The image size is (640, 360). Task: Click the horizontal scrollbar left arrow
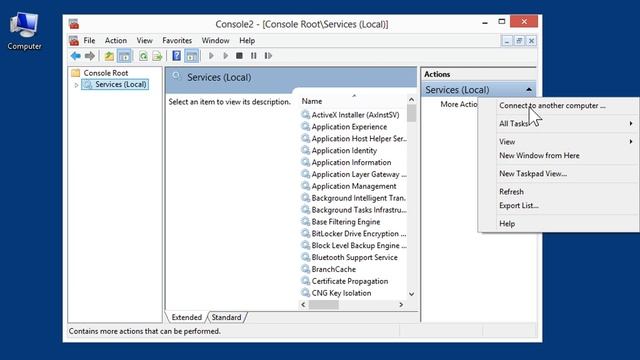(x=303, y=304)
